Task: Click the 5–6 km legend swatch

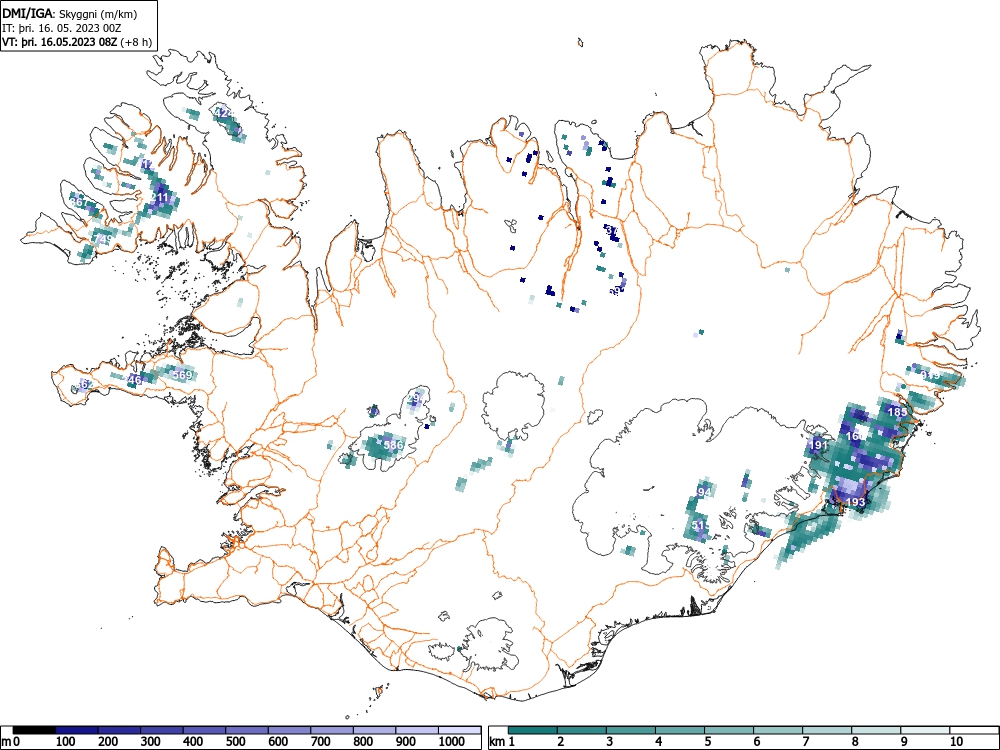Action: pyautogui.click(x=729, y=730)
